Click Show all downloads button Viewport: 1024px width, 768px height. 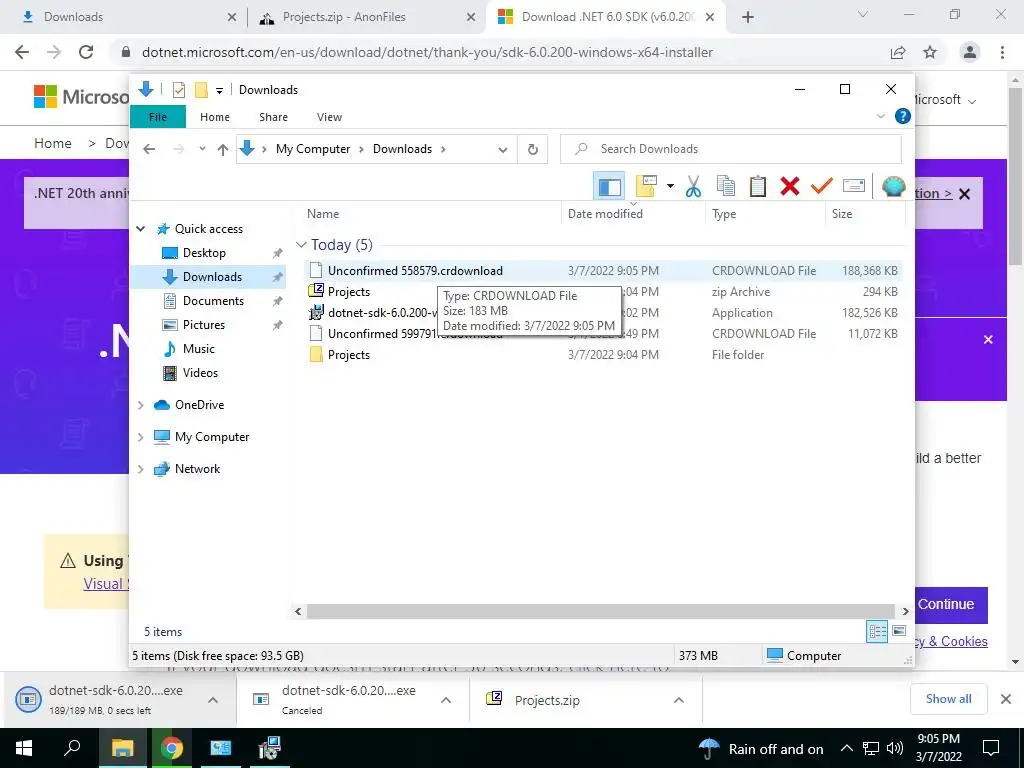point(949,699)
